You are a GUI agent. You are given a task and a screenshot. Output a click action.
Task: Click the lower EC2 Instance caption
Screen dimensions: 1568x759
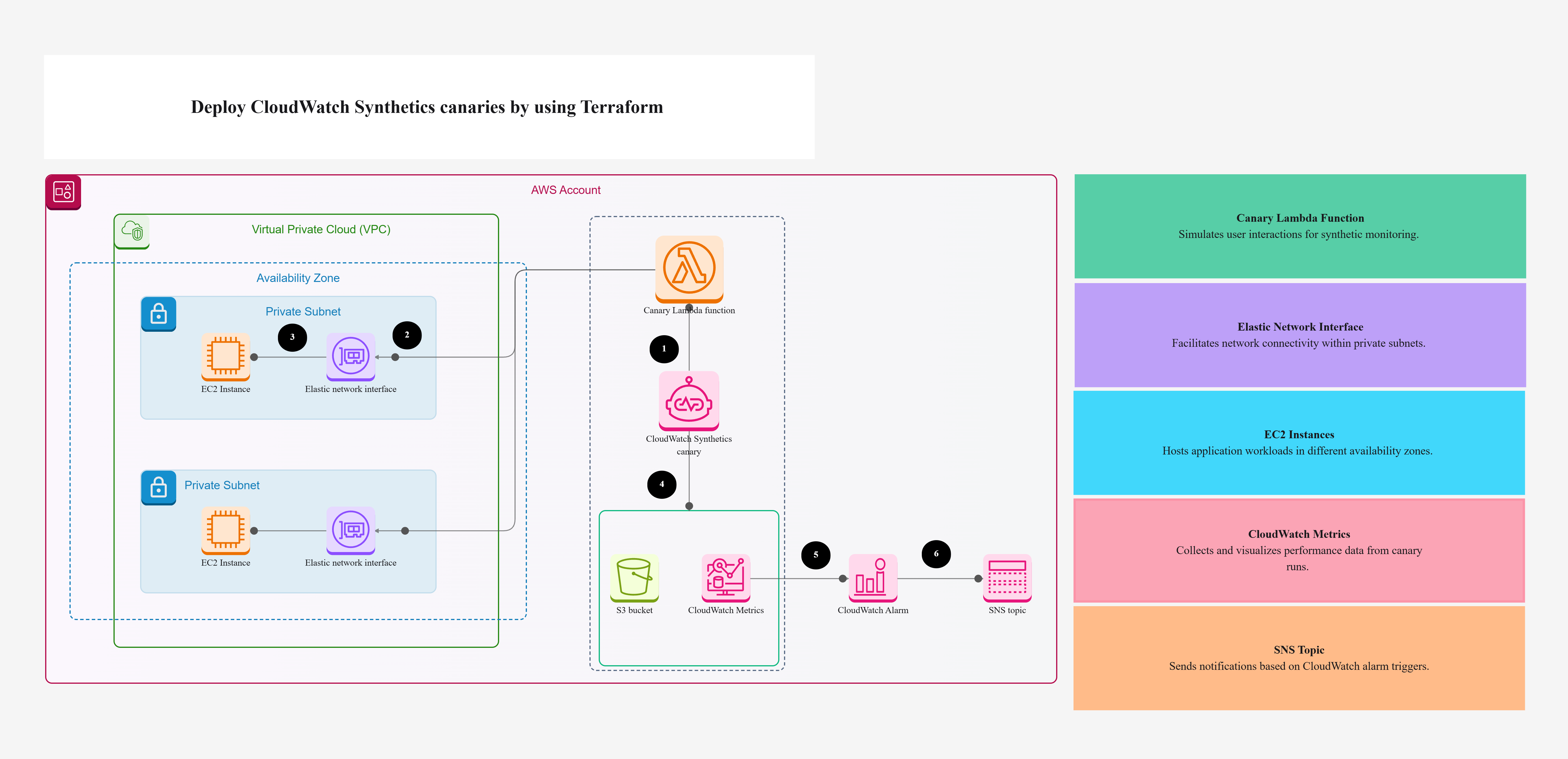(x=226, y=563)
